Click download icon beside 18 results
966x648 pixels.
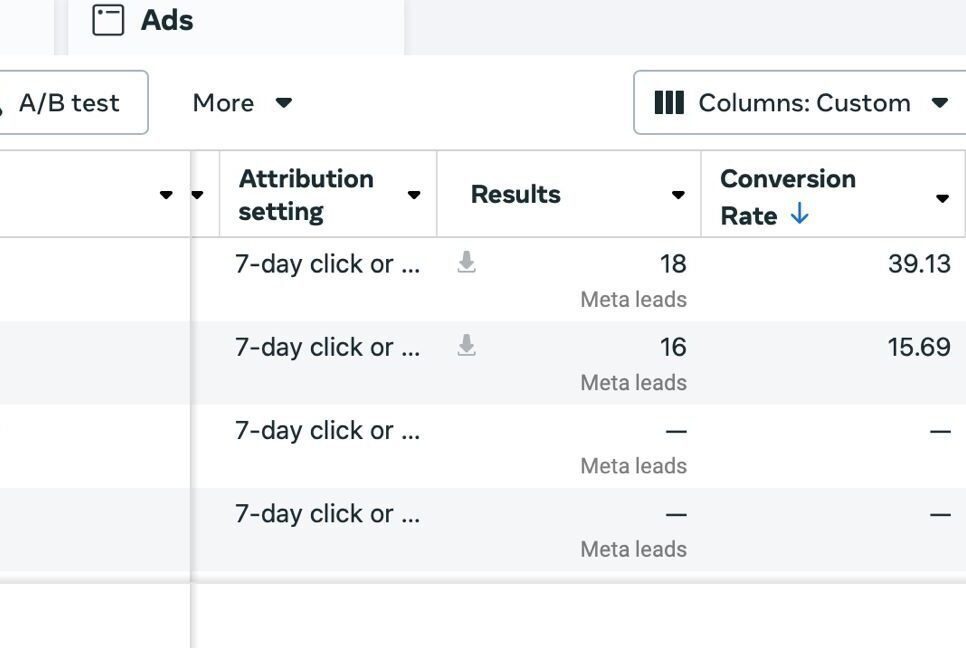coord(466,263)
